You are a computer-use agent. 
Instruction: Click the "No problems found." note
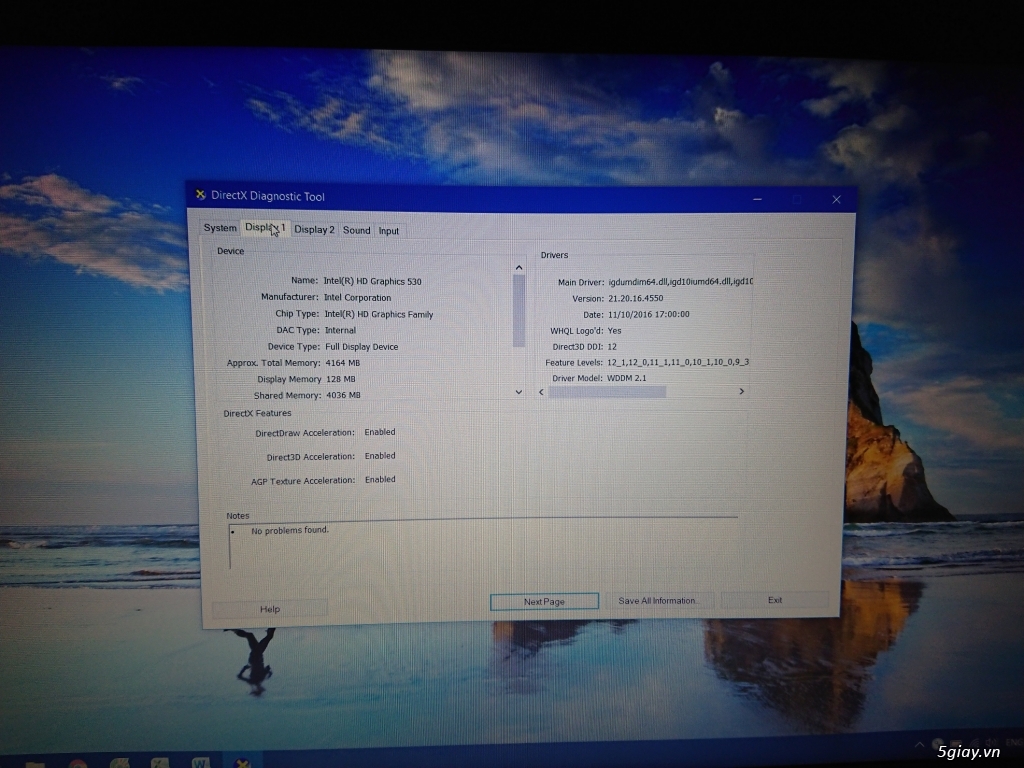(x=290, y=530)
